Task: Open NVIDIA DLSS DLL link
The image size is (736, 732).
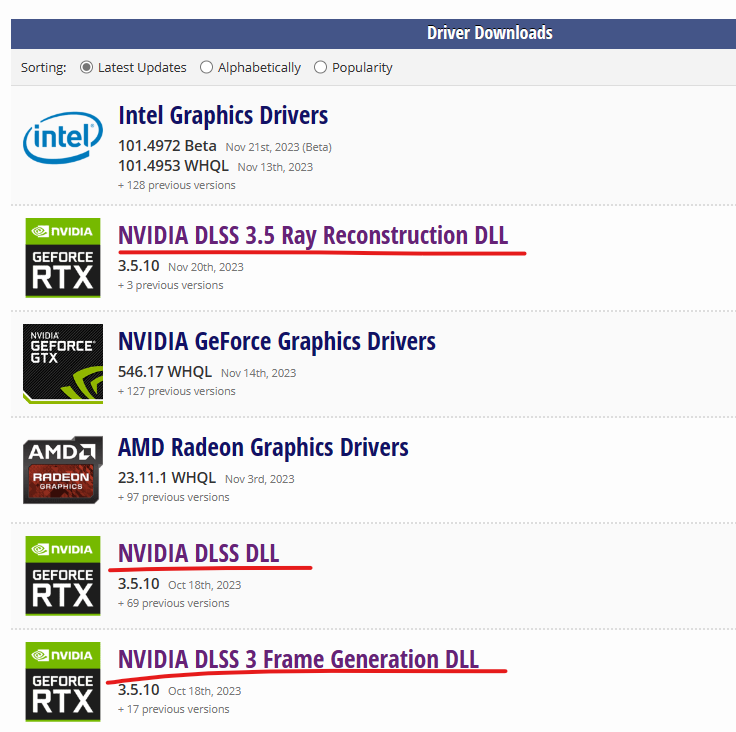Action: pos(199,553)
